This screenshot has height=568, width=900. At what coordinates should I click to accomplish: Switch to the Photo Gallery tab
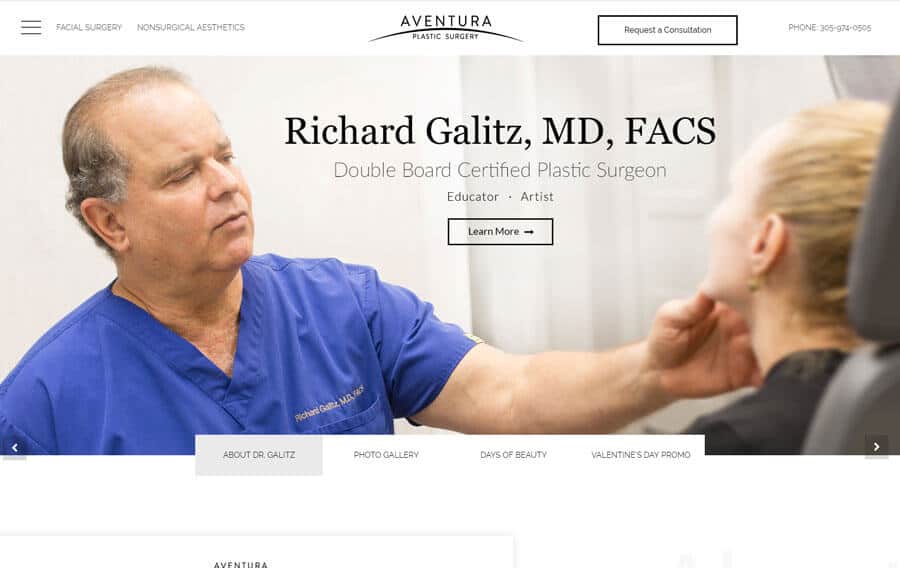coord(386,455)
